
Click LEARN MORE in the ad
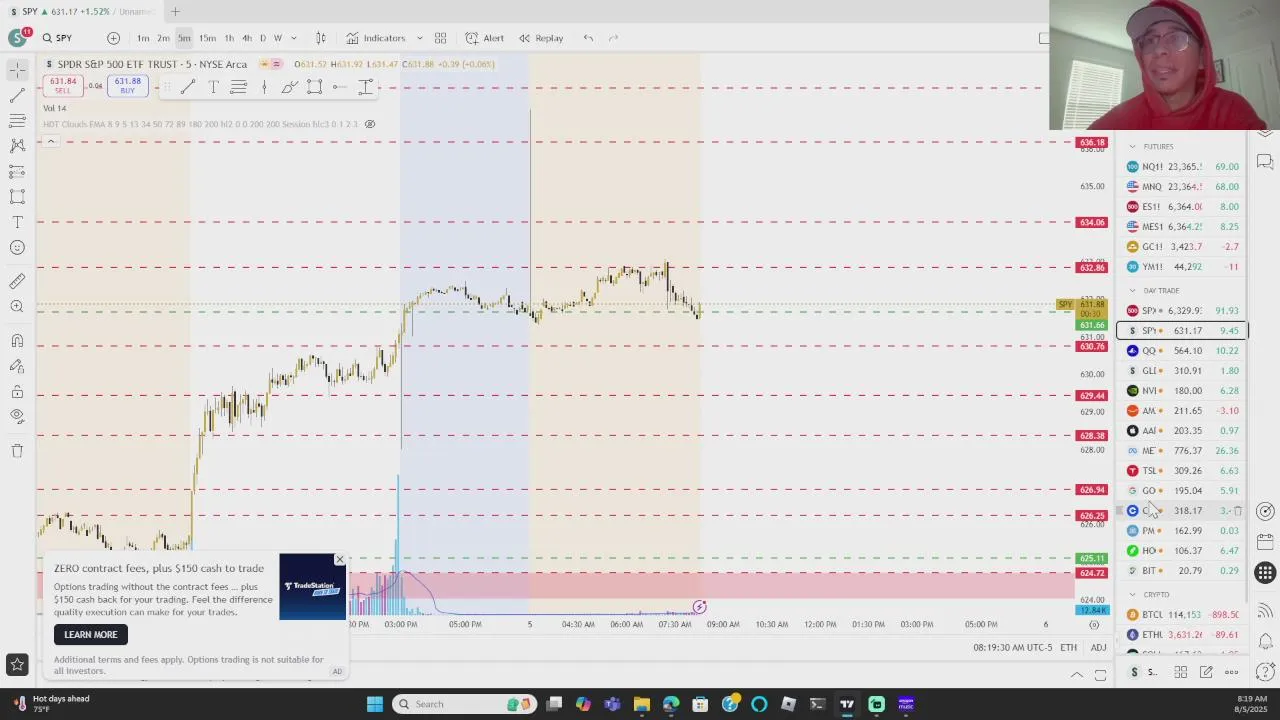[x=91, y=634]
